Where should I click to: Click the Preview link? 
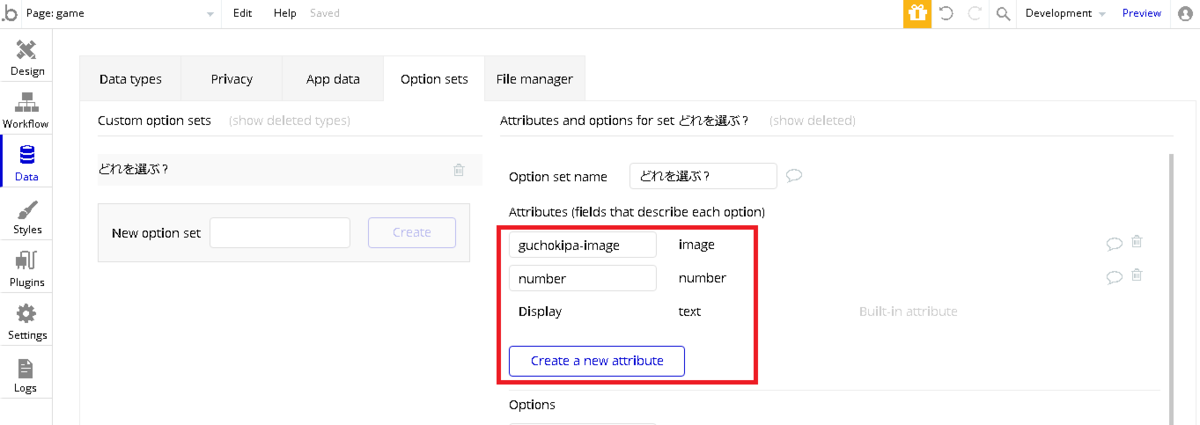[x=1141, y=13]
